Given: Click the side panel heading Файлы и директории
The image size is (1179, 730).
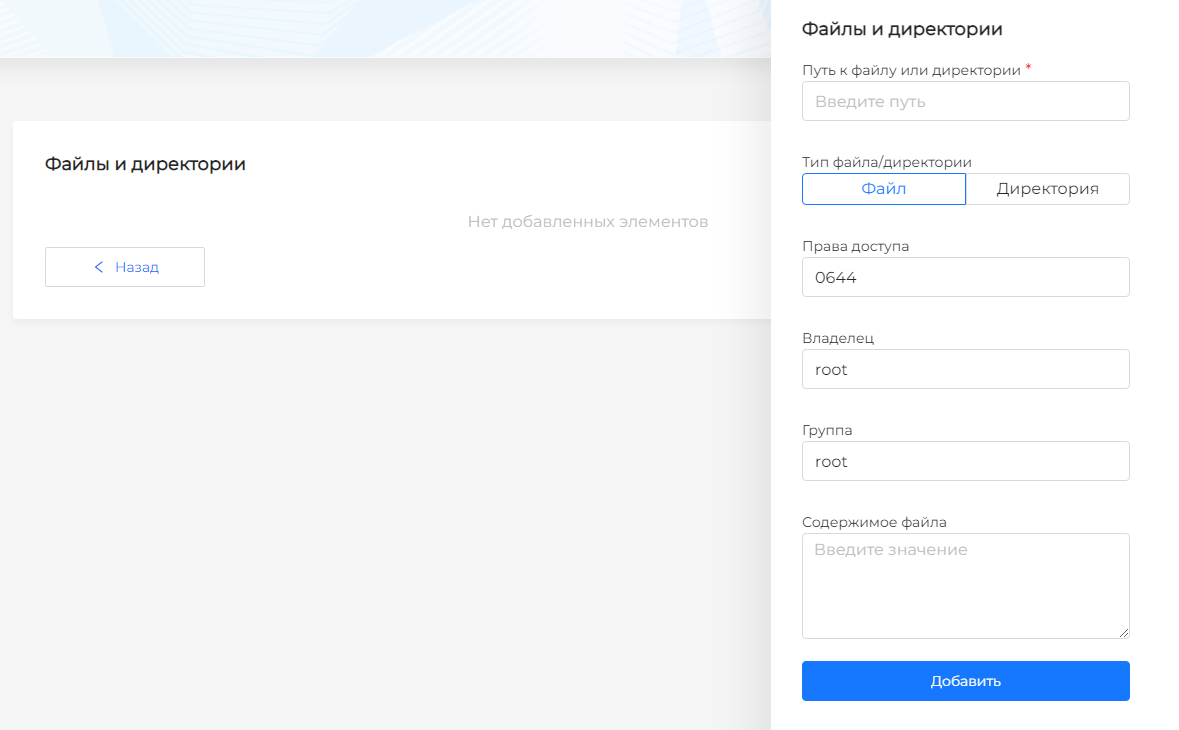Looking at the screenshot, I should [x=902, y=29].
